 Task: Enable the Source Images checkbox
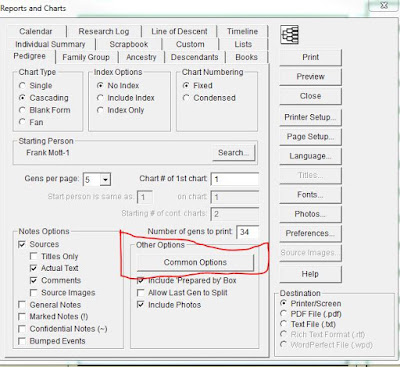point(33,293)
